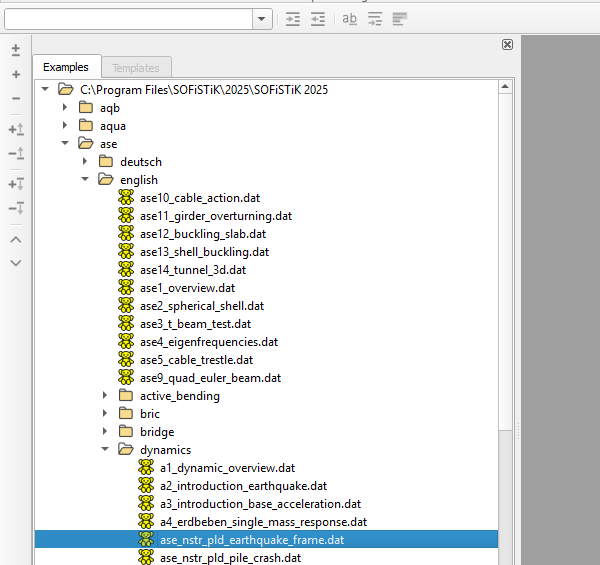Open the toolbar combo box dropdown arrow

[262, 19]
